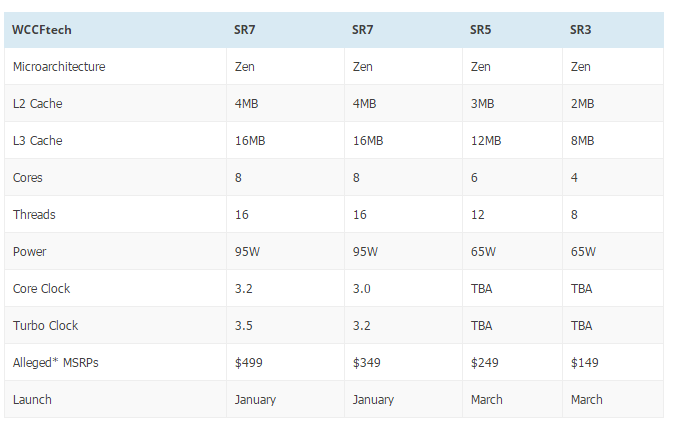Click the L3 Cache row label
Screen dimensions: 679x431
tap(37, 141)
